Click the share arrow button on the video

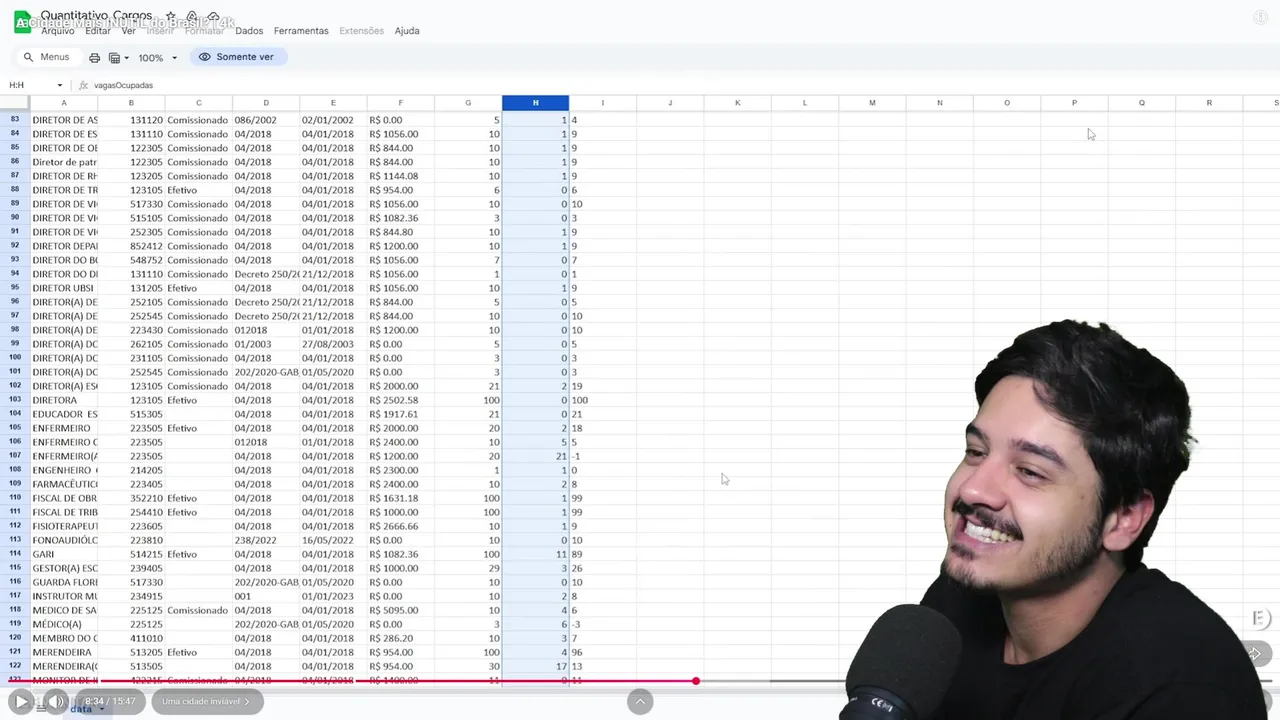pyautogui.click(x=1255, y=653)
